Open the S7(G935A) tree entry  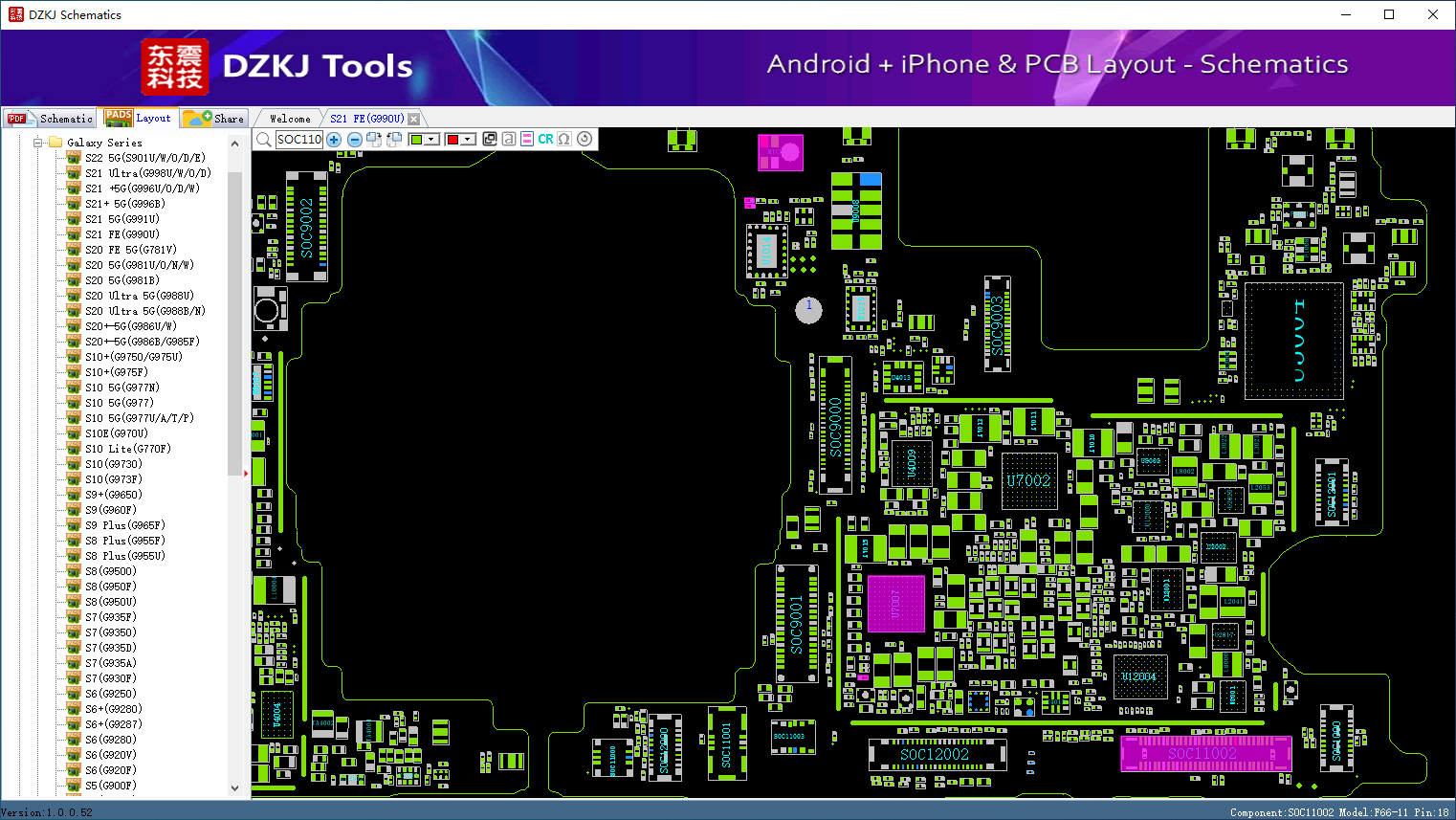coord(111,663)
